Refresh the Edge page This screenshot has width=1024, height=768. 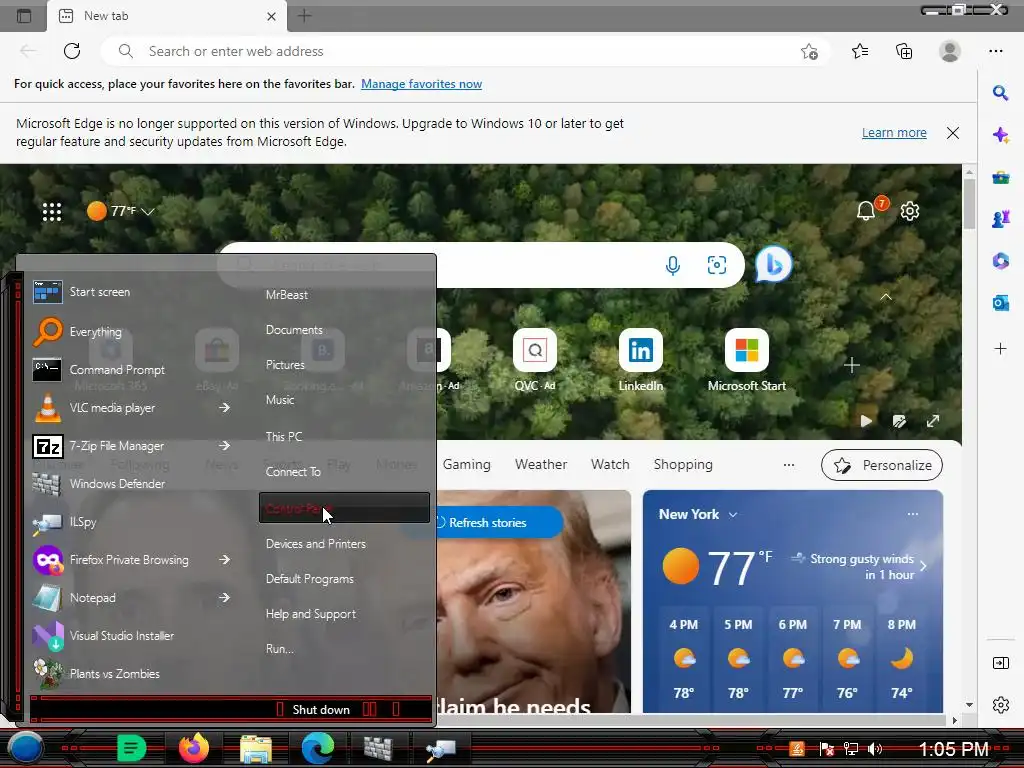(x=72, y=51)
